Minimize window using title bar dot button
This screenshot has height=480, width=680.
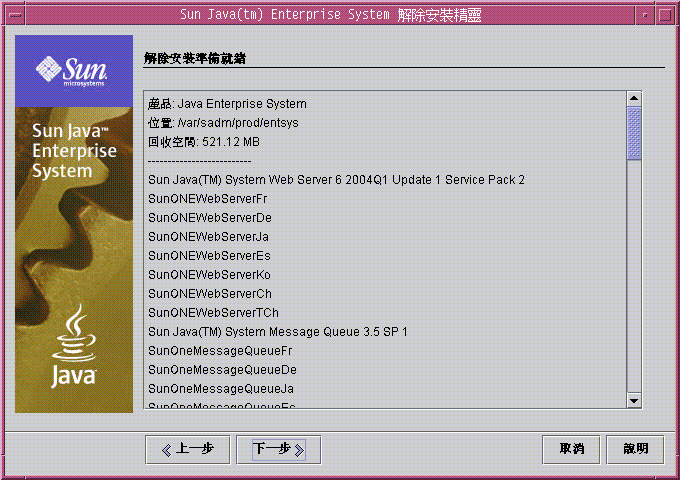pos(645,15)
